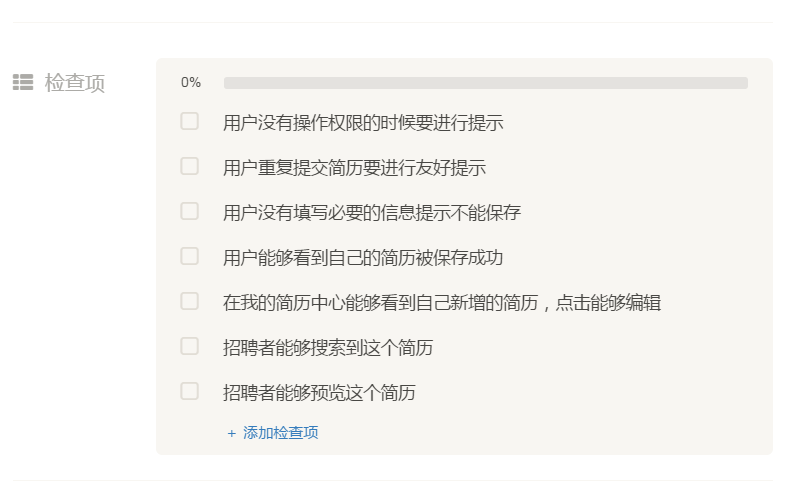Select the text 用户没有填写必要的信息提示不能保存
787x481 pixels.
[372, 213]
